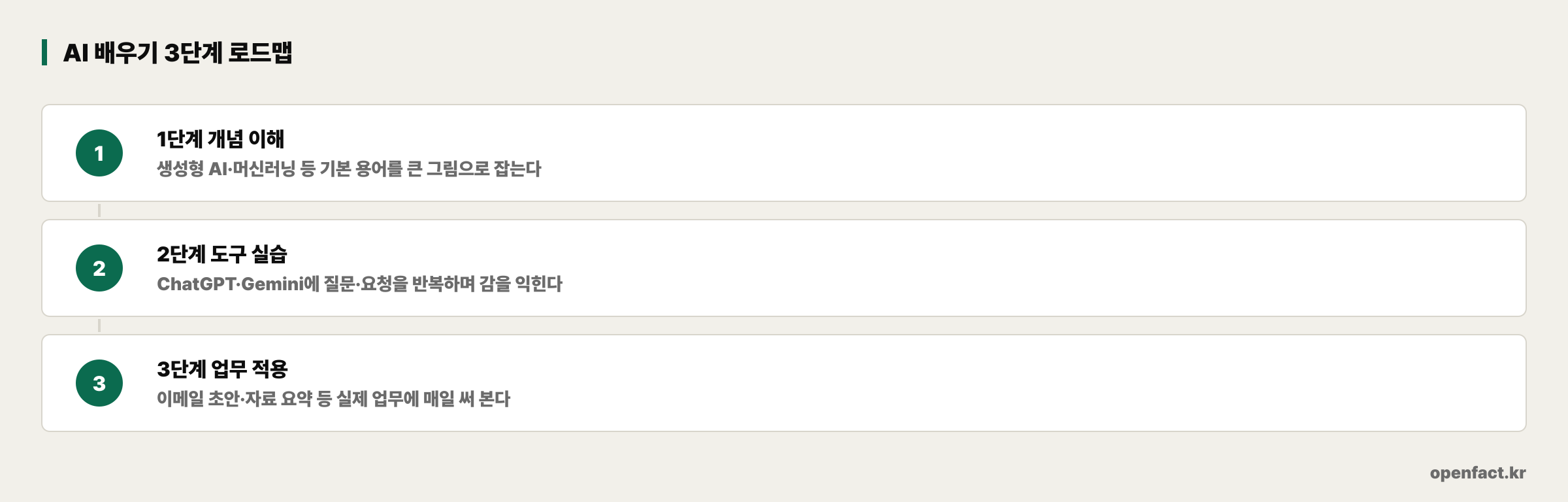Click the description mentioning ChatGPT·Gemini
The height and width of the screenshot is (502, 1568).
coord(359,284)
